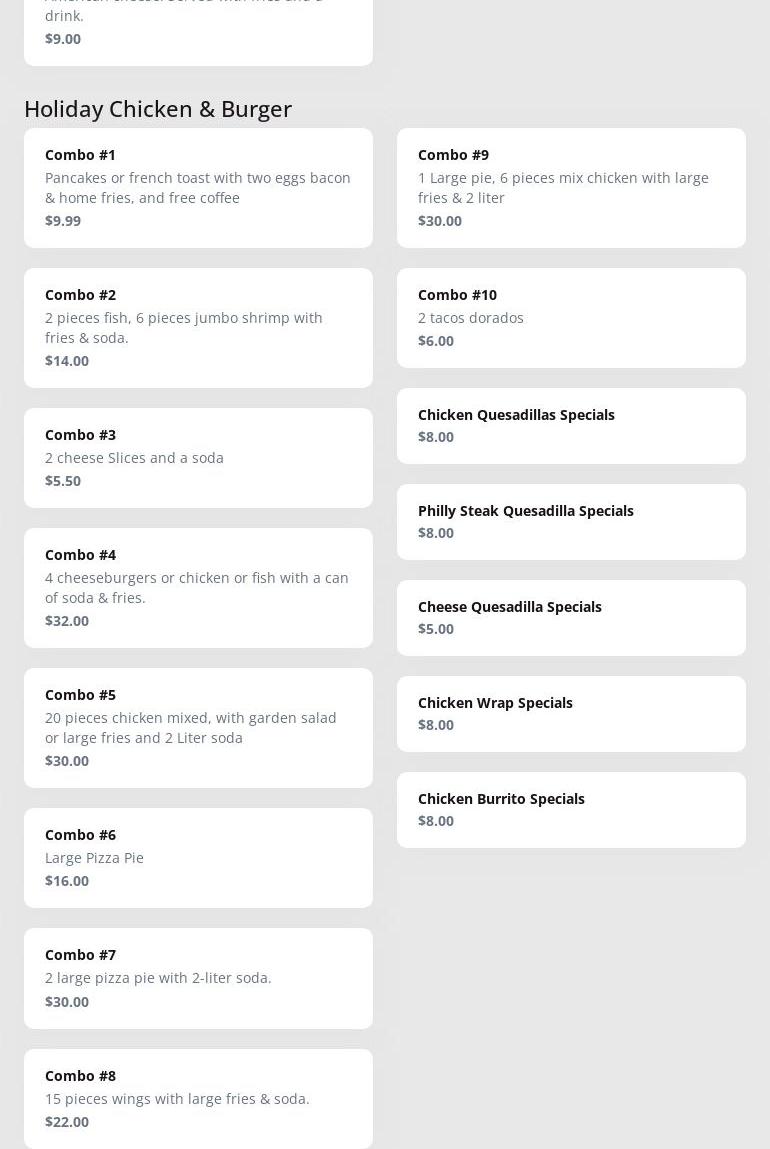Click the $32.00 price on Combo #4

click(67, 621)
